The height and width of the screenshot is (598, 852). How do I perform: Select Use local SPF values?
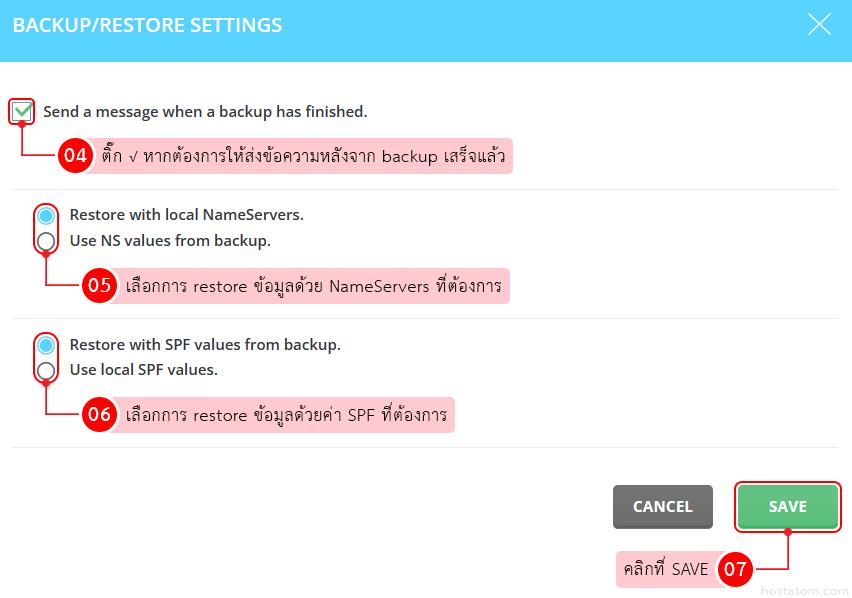pyautogui.click(x=46, y=371)
